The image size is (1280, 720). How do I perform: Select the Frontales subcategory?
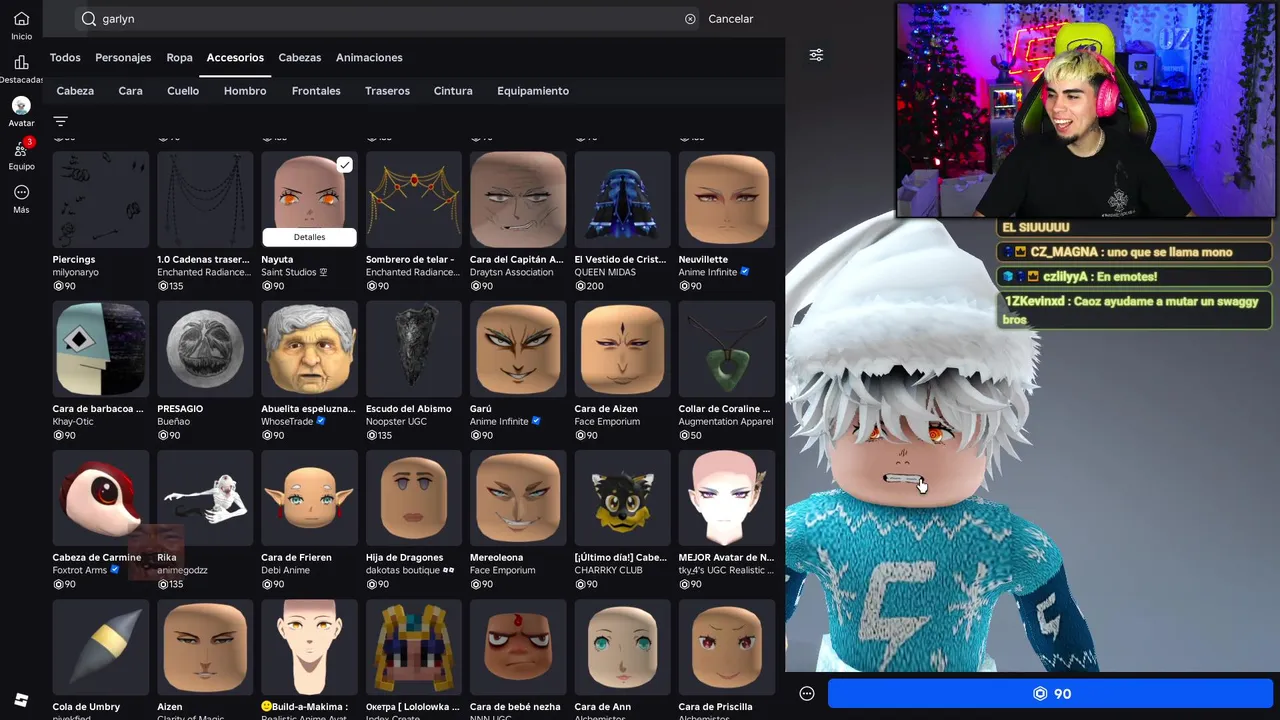316,91
